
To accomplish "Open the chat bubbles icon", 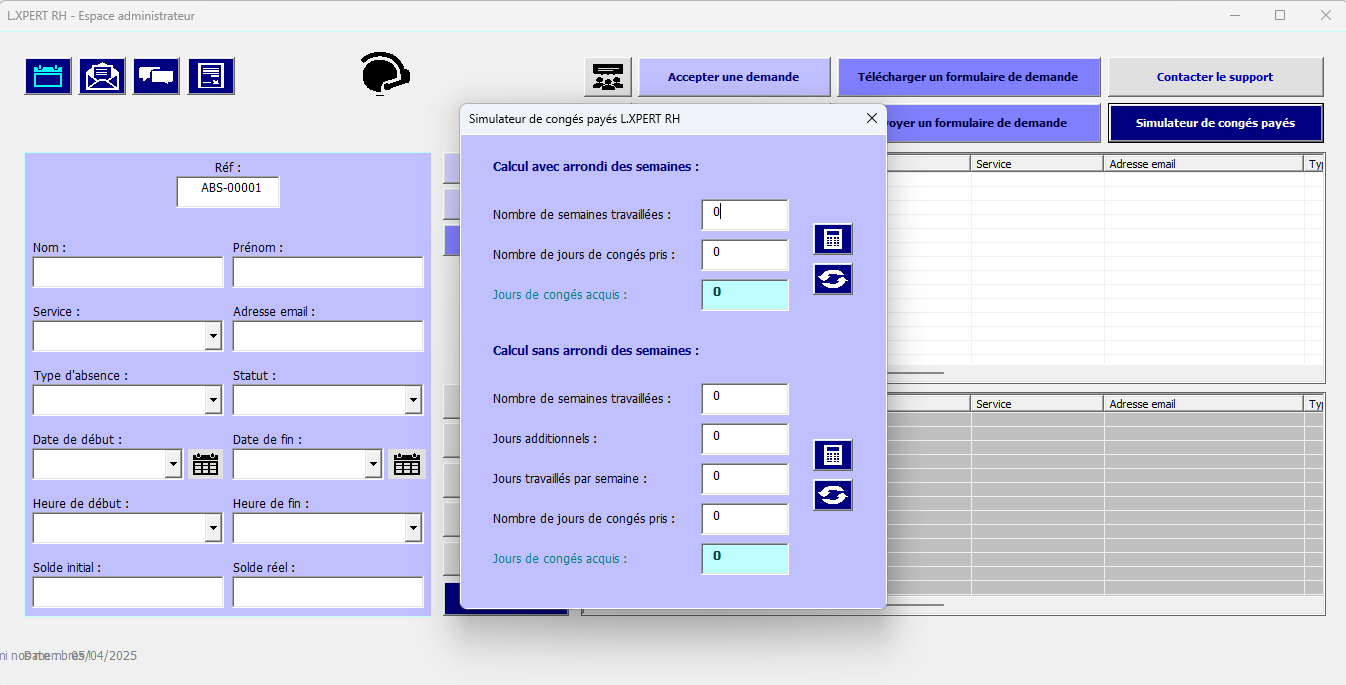I will point(156,76).
